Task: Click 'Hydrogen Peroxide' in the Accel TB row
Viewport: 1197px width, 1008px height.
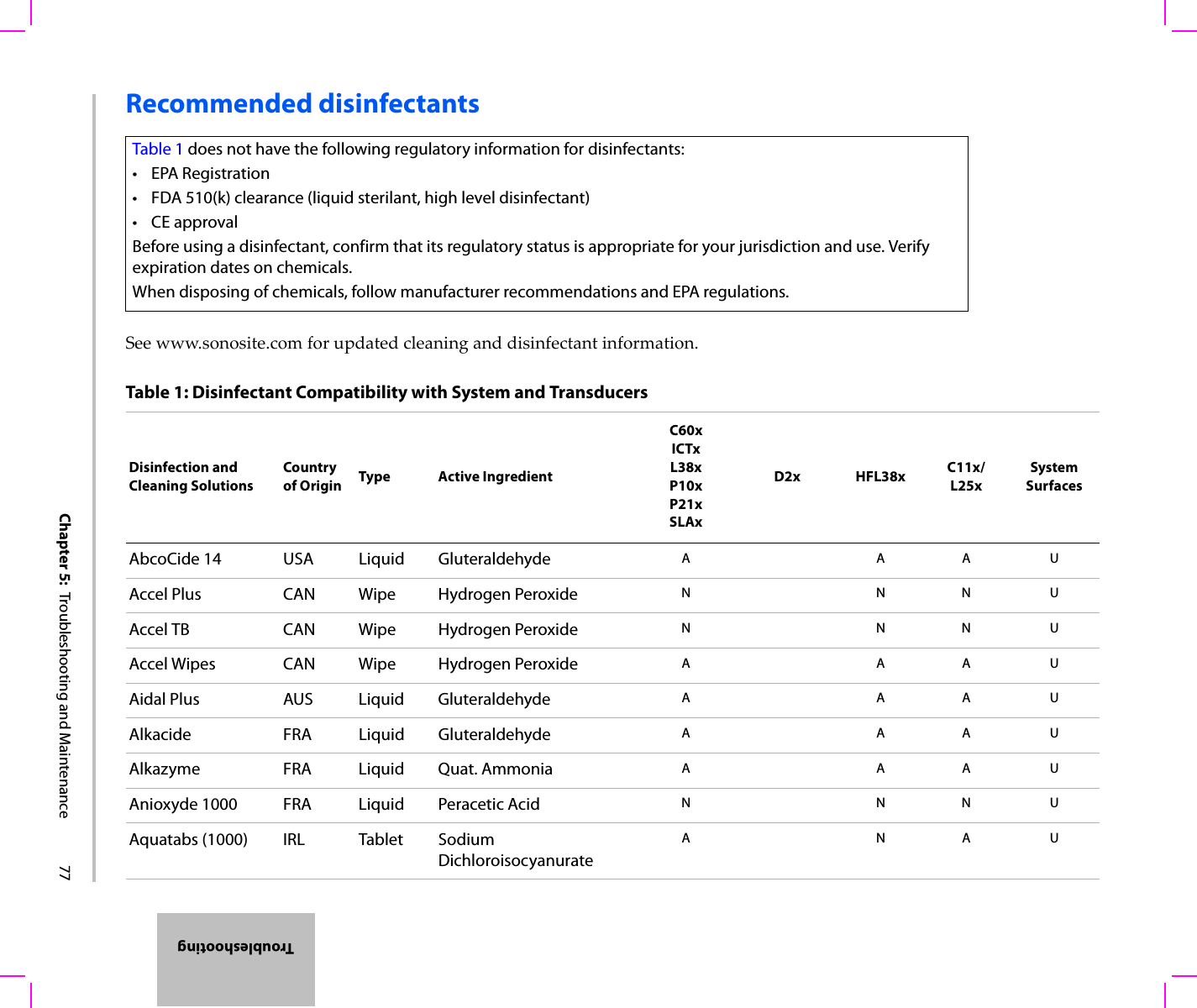Action: pyautogui.click(x=508, y=629)
